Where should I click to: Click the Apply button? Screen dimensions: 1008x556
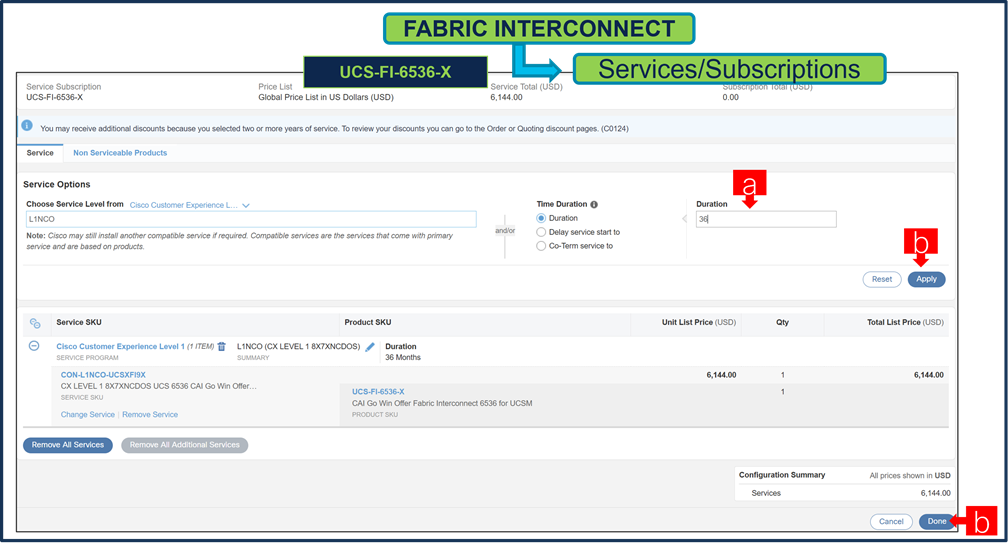[x=926, y=280]
